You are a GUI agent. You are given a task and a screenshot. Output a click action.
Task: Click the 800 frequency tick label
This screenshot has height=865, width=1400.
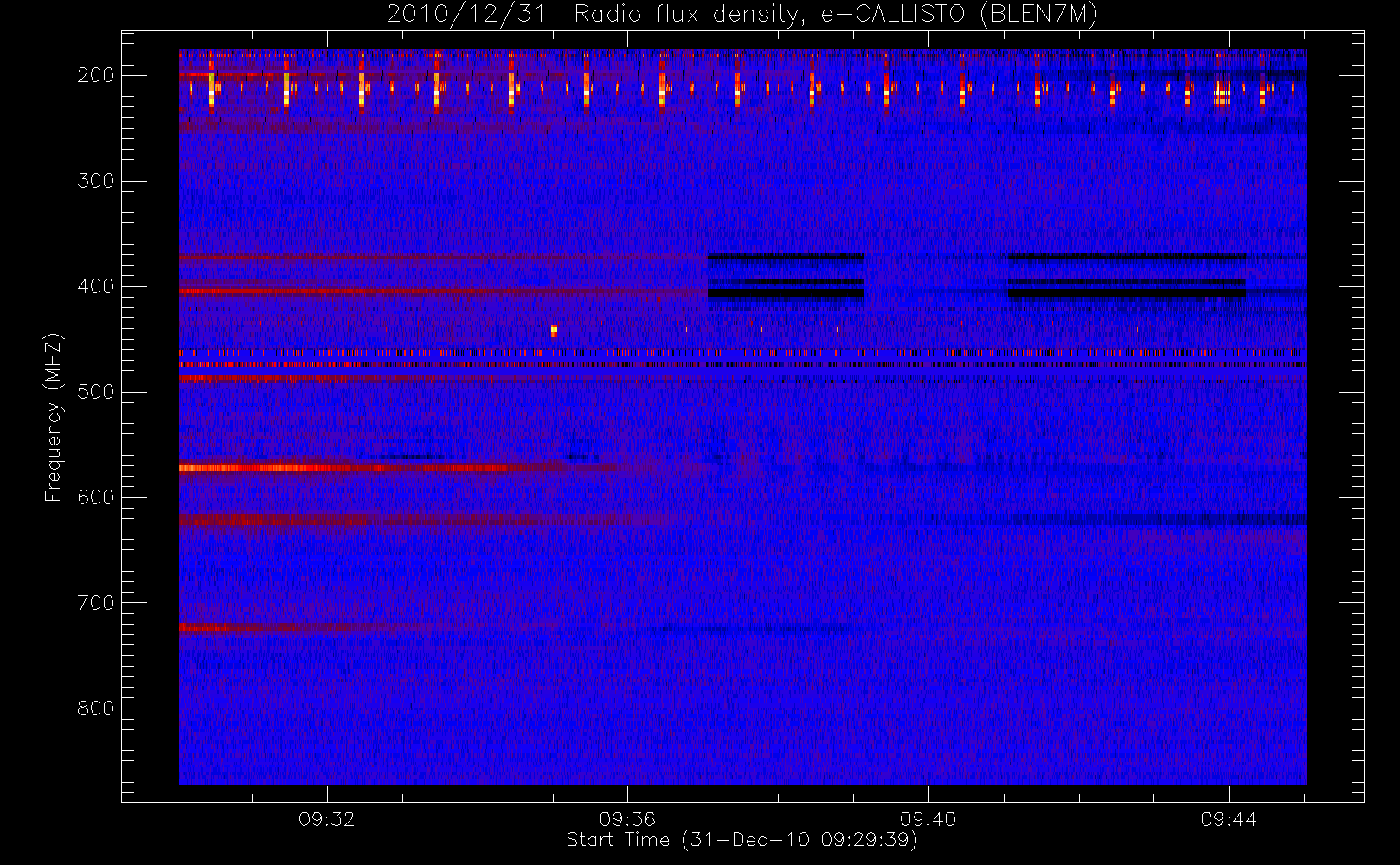[x=95, y=709]
